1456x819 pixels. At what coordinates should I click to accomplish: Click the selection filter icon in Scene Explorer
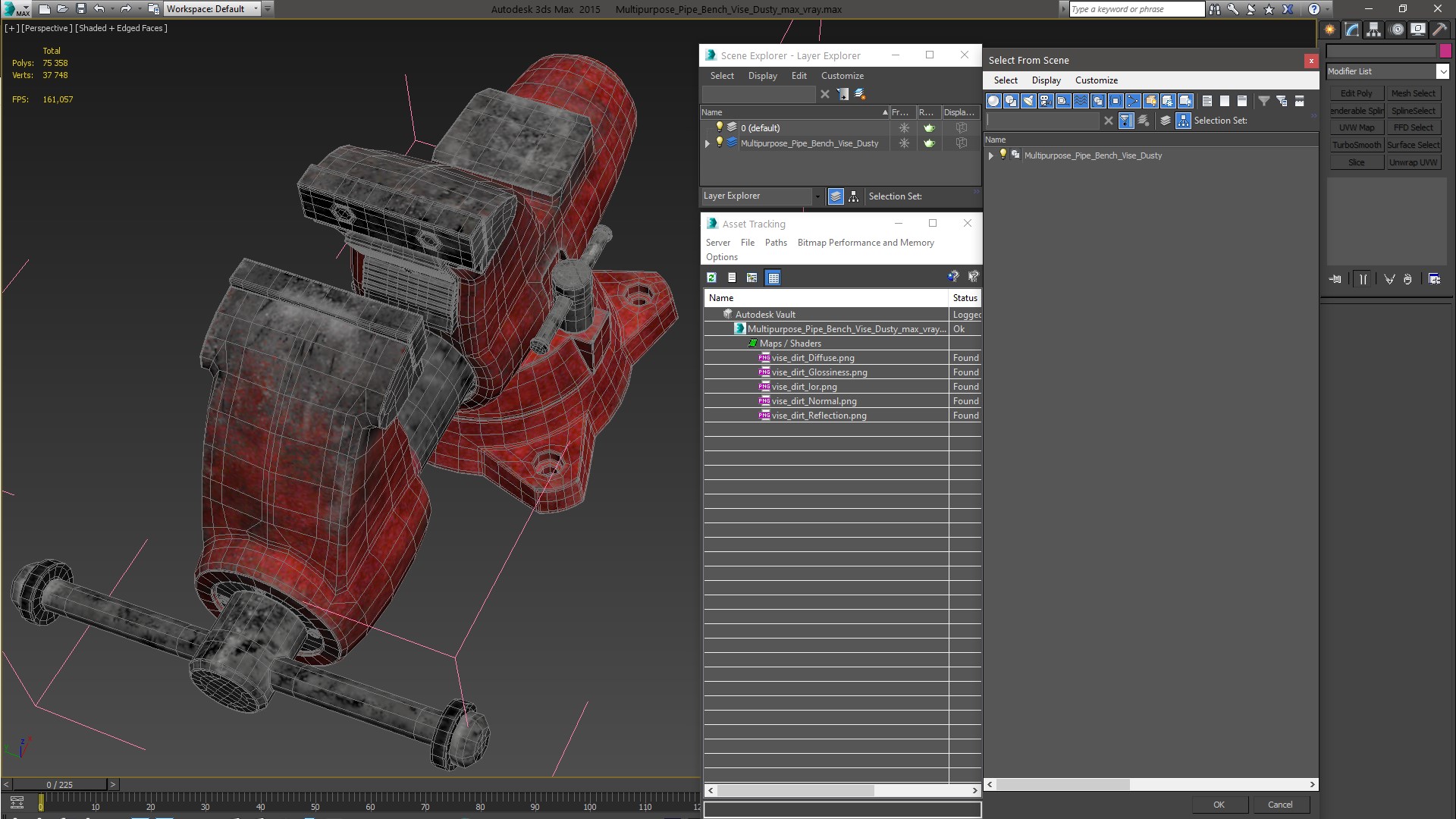click(x=843, y=94)
